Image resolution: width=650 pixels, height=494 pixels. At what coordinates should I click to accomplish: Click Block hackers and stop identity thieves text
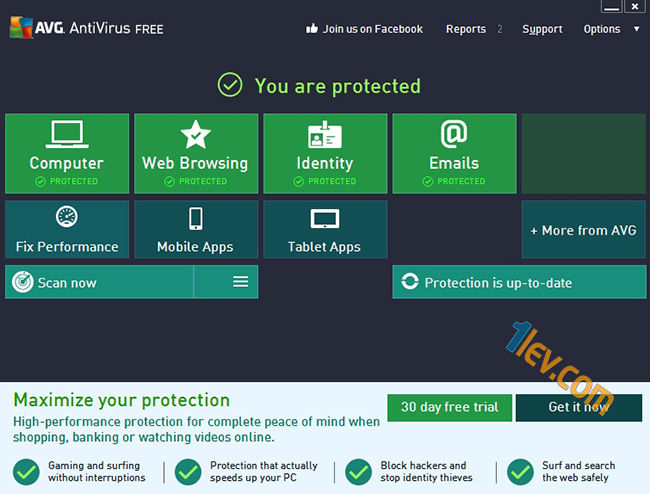coord(426,472)
